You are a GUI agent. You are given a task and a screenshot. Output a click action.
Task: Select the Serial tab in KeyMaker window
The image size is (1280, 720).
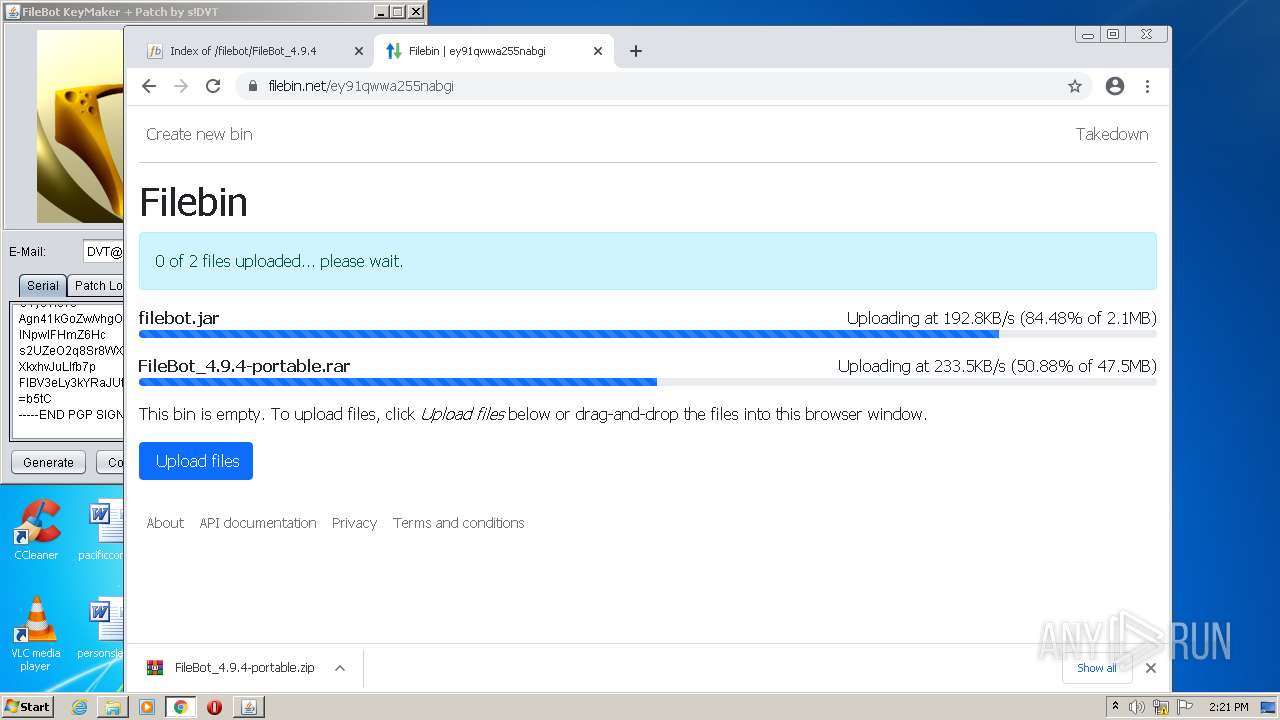pos(42,285)
